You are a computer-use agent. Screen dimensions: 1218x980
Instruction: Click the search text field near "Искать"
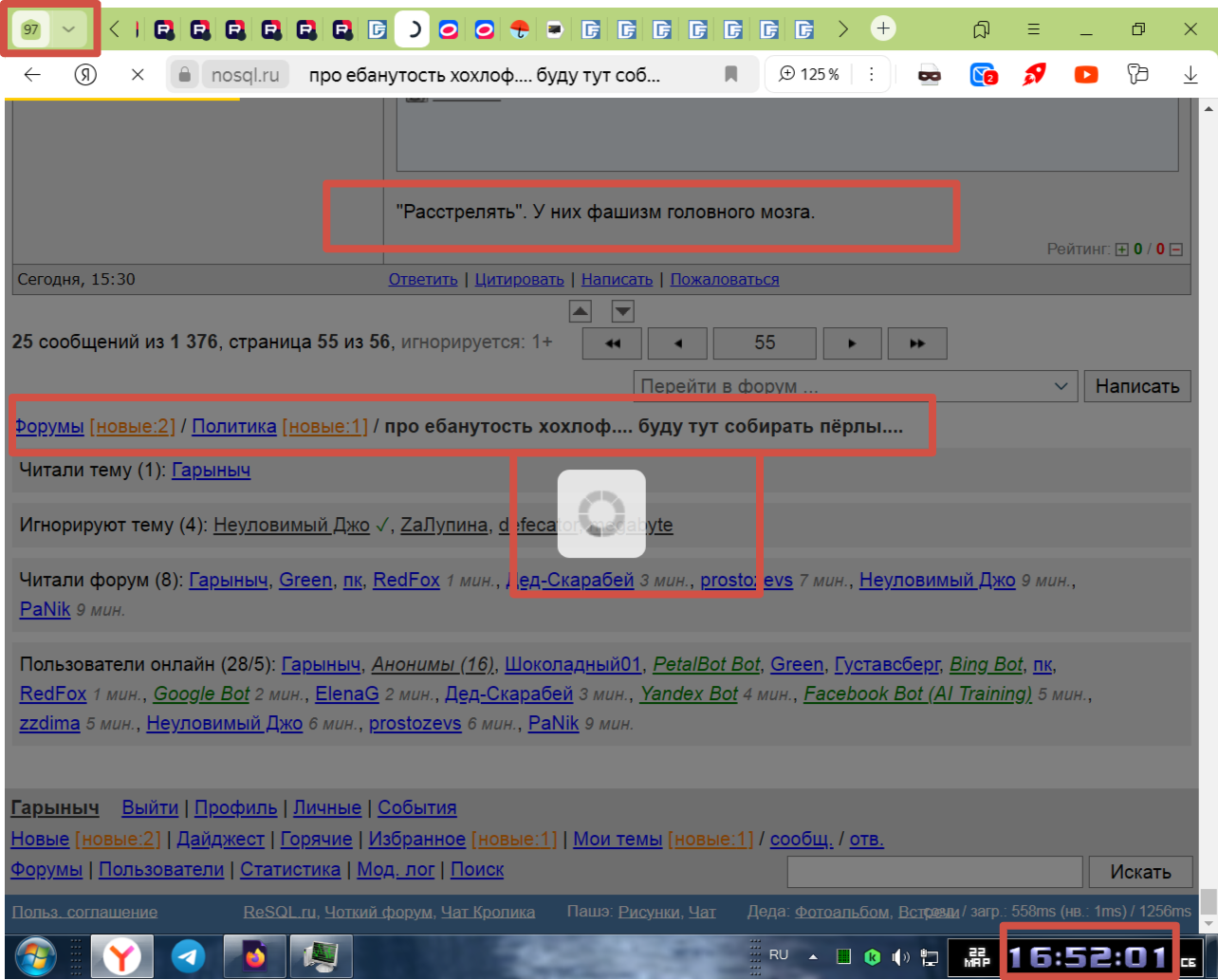pyautogui.click(x=933, y=871)
